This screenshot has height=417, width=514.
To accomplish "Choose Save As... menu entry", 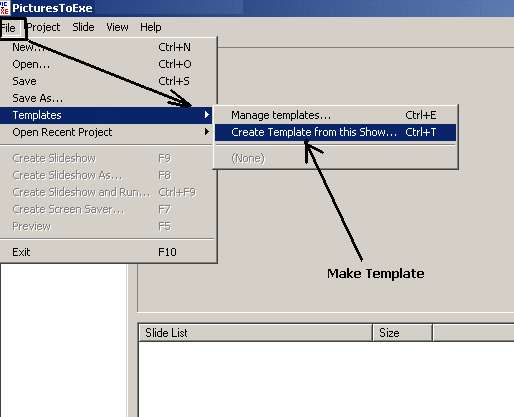I will pyautogui.click(x=107, y=98).
